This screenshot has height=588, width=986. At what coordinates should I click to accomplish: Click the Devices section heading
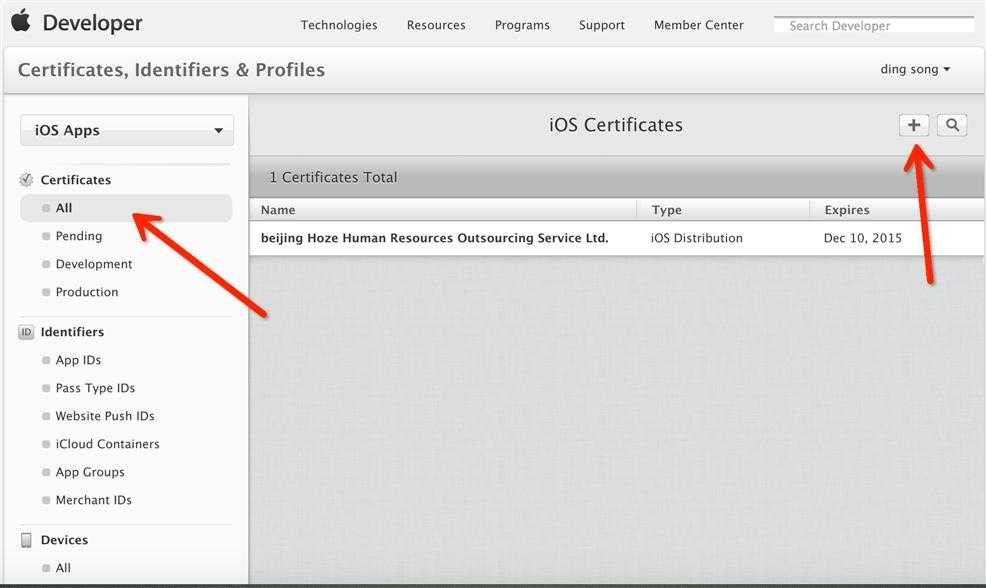point(64,540)
